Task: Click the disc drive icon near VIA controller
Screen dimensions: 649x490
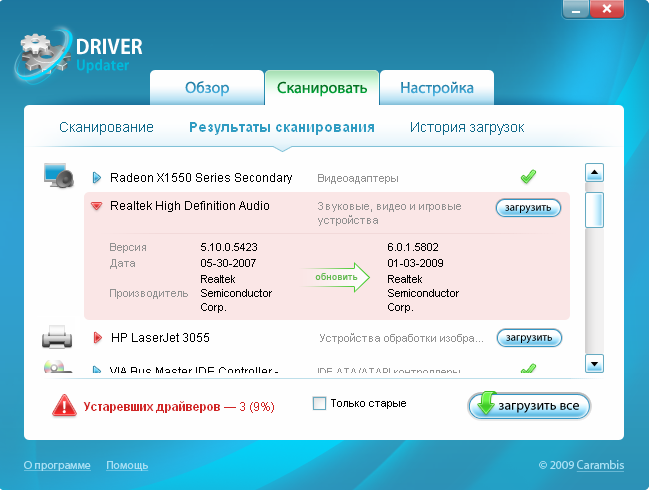Action: tap(58, 368)
